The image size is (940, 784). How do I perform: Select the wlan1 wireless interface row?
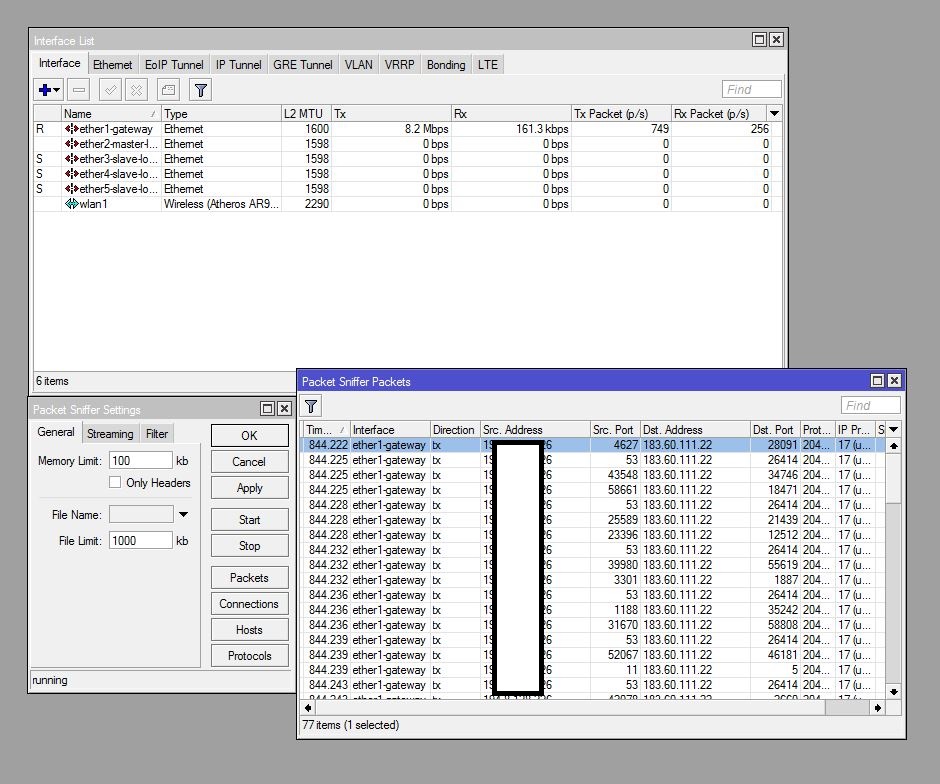93,204
